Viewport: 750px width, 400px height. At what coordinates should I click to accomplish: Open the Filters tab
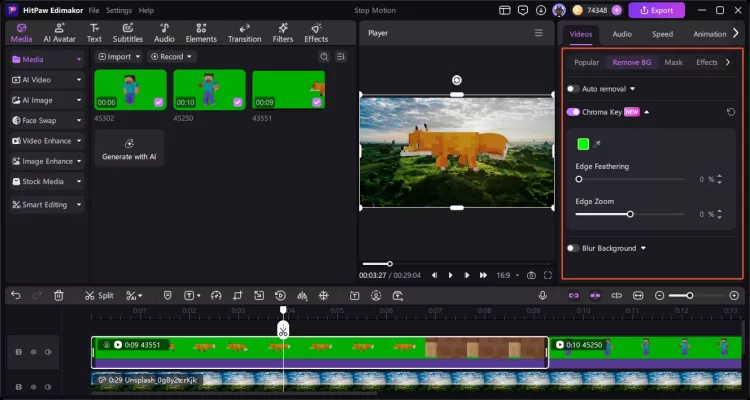coord(283,33)
